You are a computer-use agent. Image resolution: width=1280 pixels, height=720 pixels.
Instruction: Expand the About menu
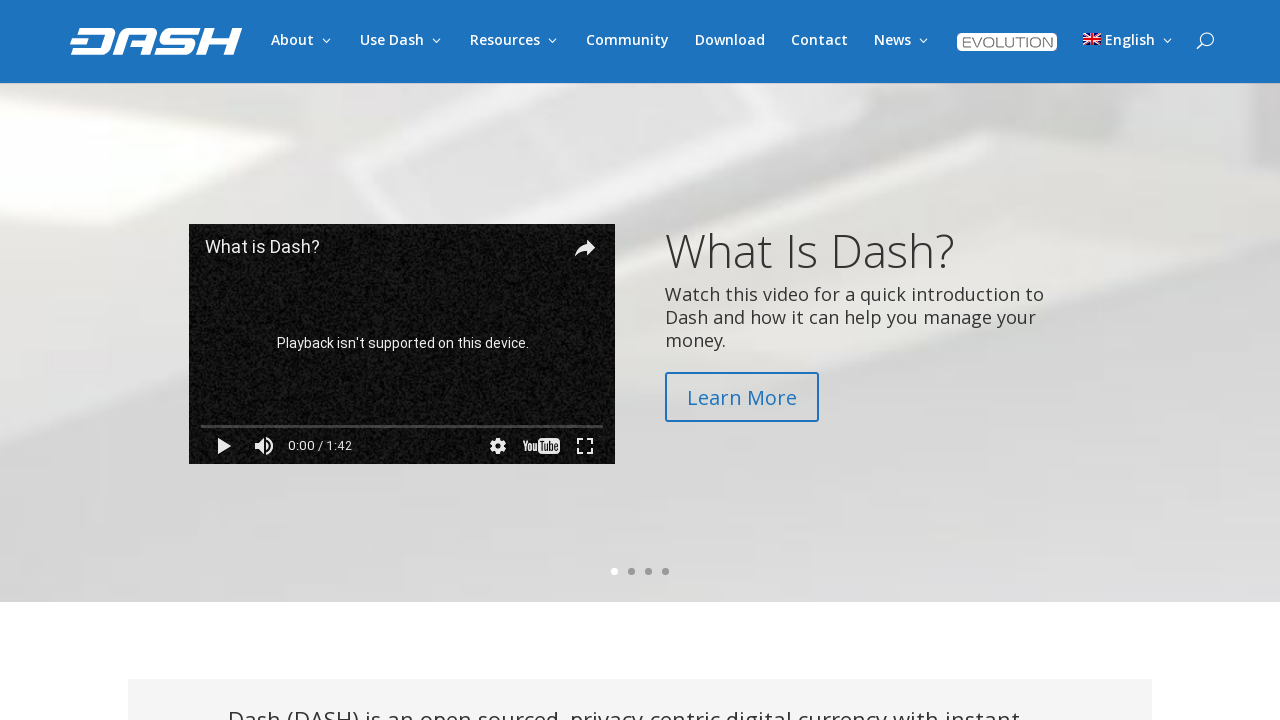pyautogui.click(x=301, y=40)
